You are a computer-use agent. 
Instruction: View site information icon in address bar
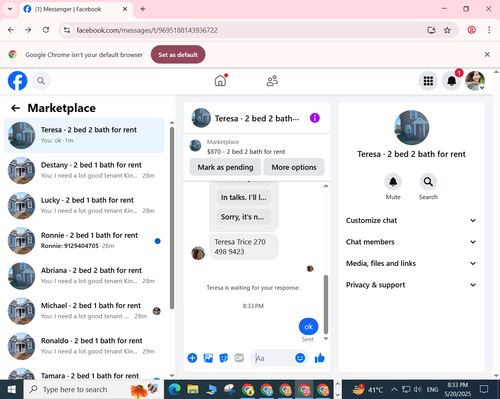[x=67, y=30]
